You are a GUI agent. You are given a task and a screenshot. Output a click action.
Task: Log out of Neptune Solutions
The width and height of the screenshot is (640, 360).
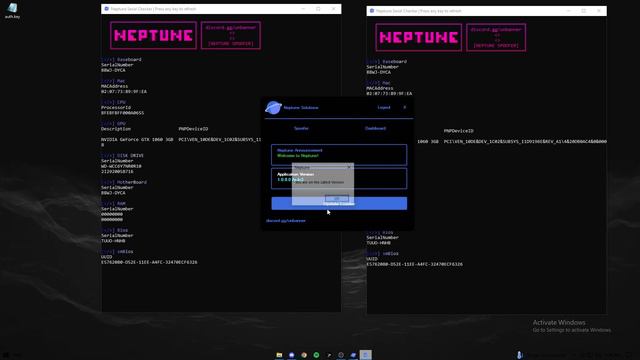click(384, 107)
